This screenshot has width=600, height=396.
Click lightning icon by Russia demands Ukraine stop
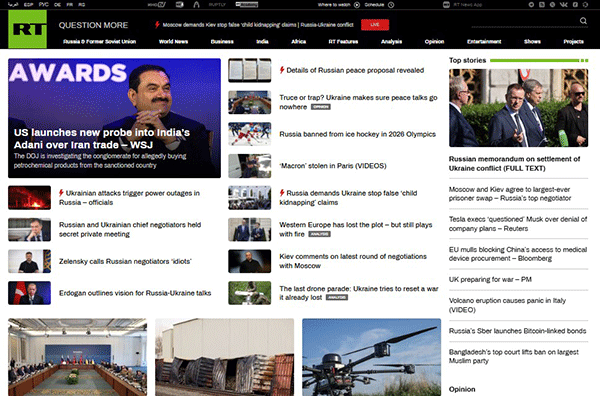click(282, 193)
